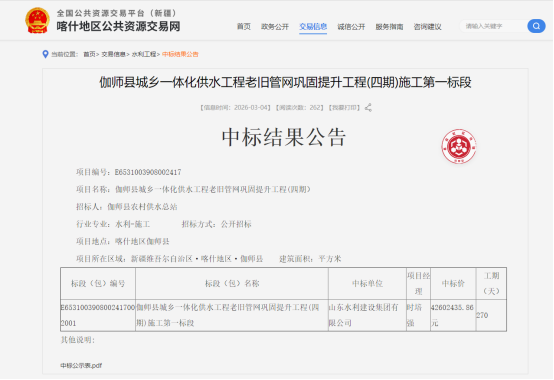Open the 交易信息 navigation tab

pyautogui.click(x=313, y=27)
